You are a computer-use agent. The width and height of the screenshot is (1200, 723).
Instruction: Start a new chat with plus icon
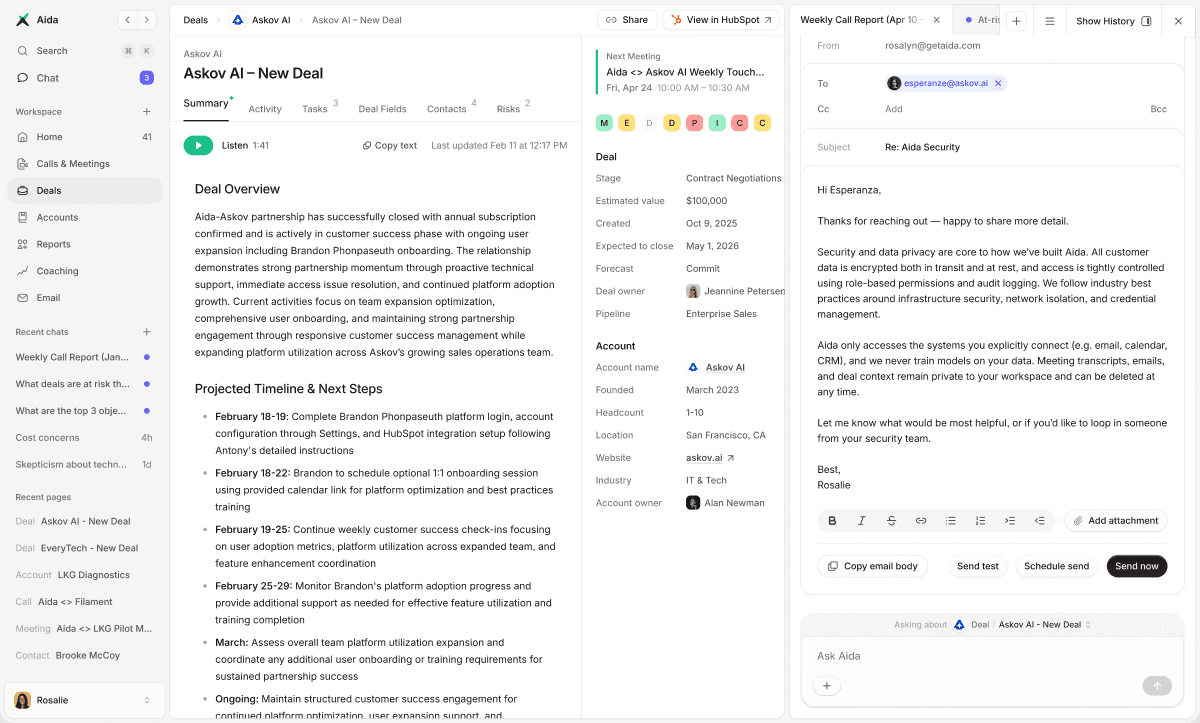pyautogui.click(x=147, y=332)
